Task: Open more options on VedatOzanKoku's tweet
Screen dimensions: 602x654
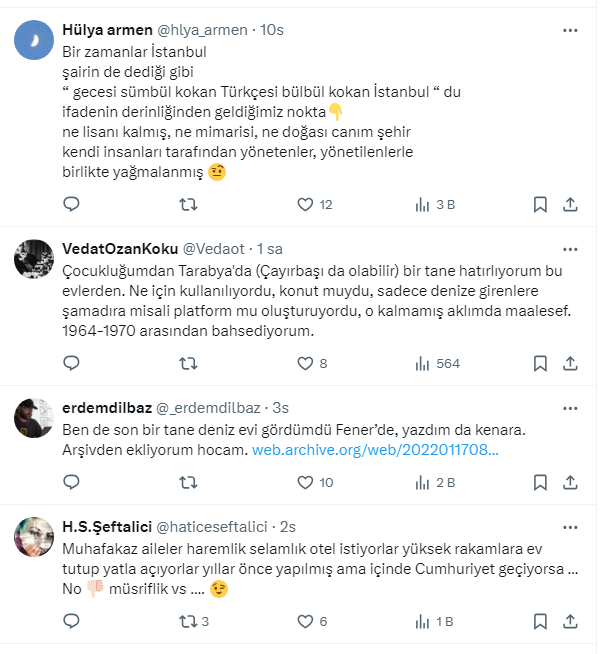Action: click(570, 247)
